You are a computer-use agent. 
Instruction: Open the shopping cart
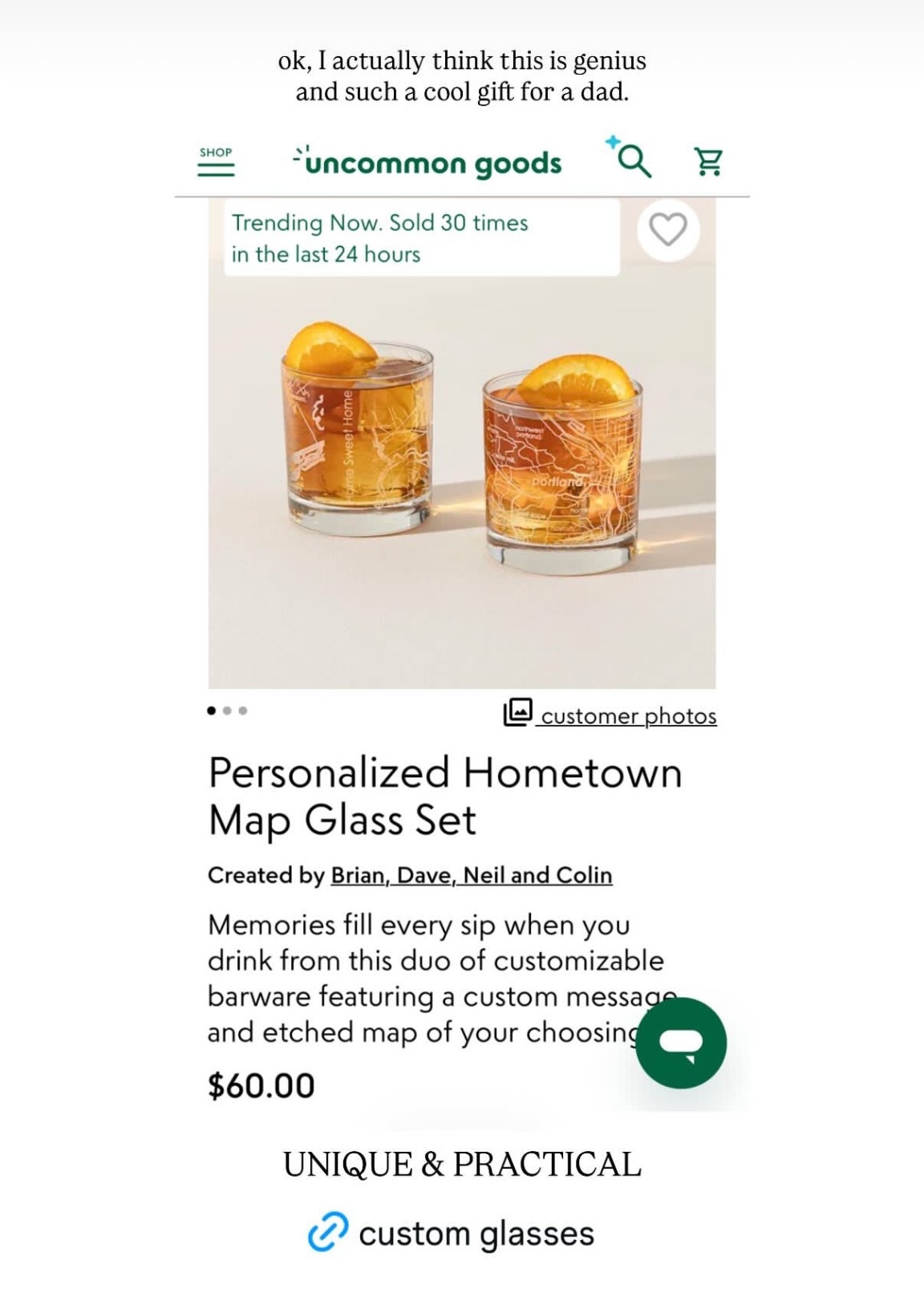tap(708, 162)
